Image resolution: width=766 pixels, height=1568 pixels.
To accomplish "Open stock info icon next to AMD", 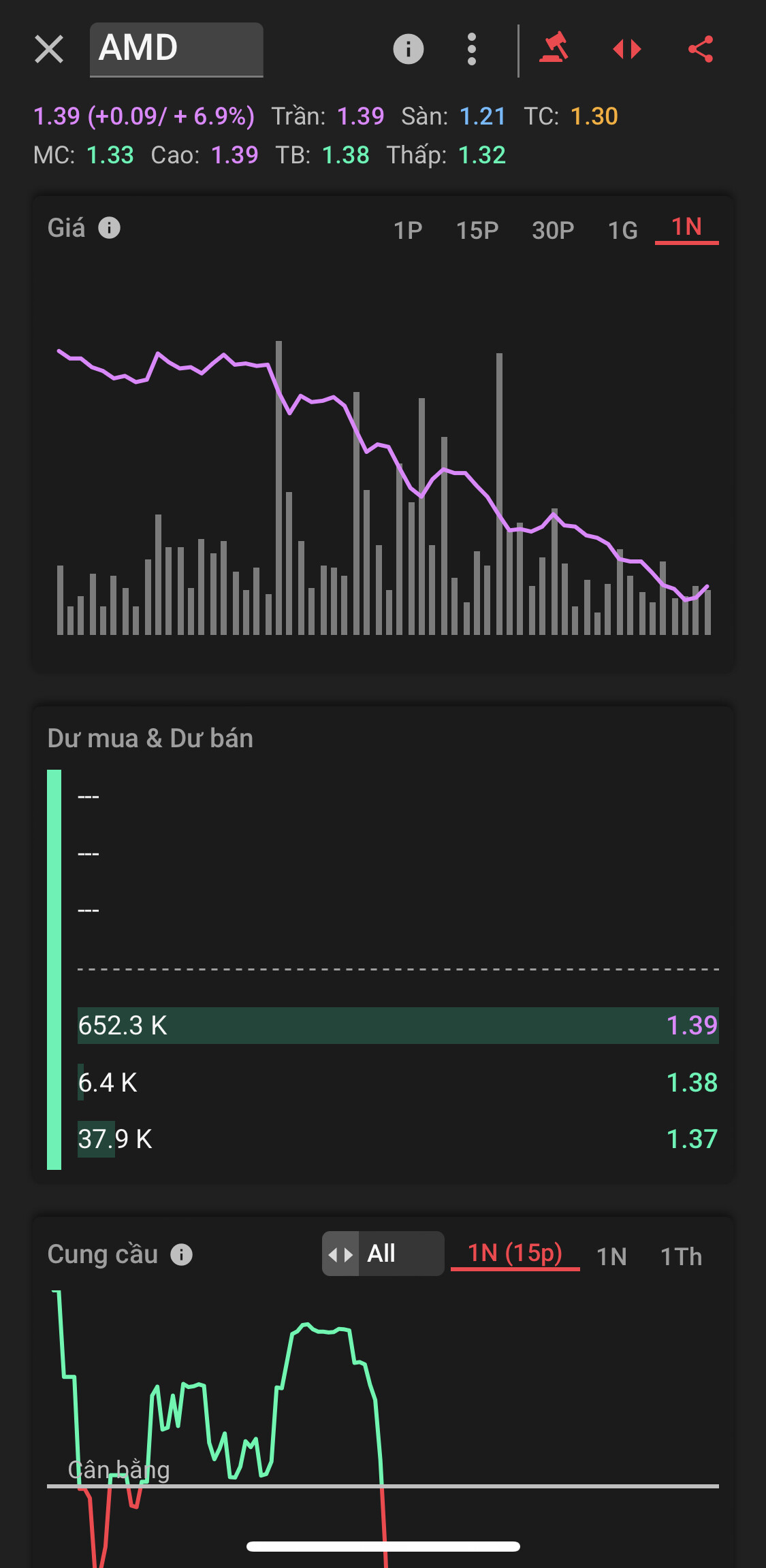I will tap(409, 49).
